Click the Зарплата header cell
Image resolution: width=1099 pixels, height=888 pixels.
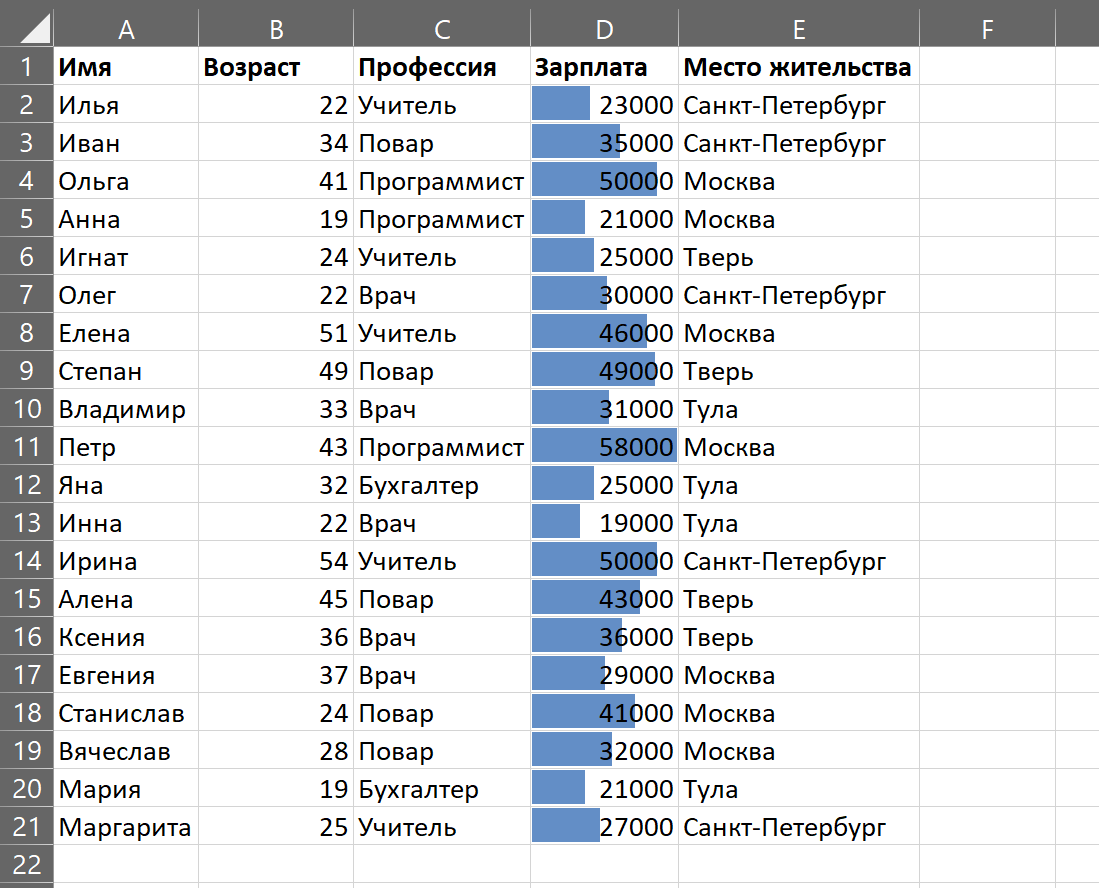604,67
